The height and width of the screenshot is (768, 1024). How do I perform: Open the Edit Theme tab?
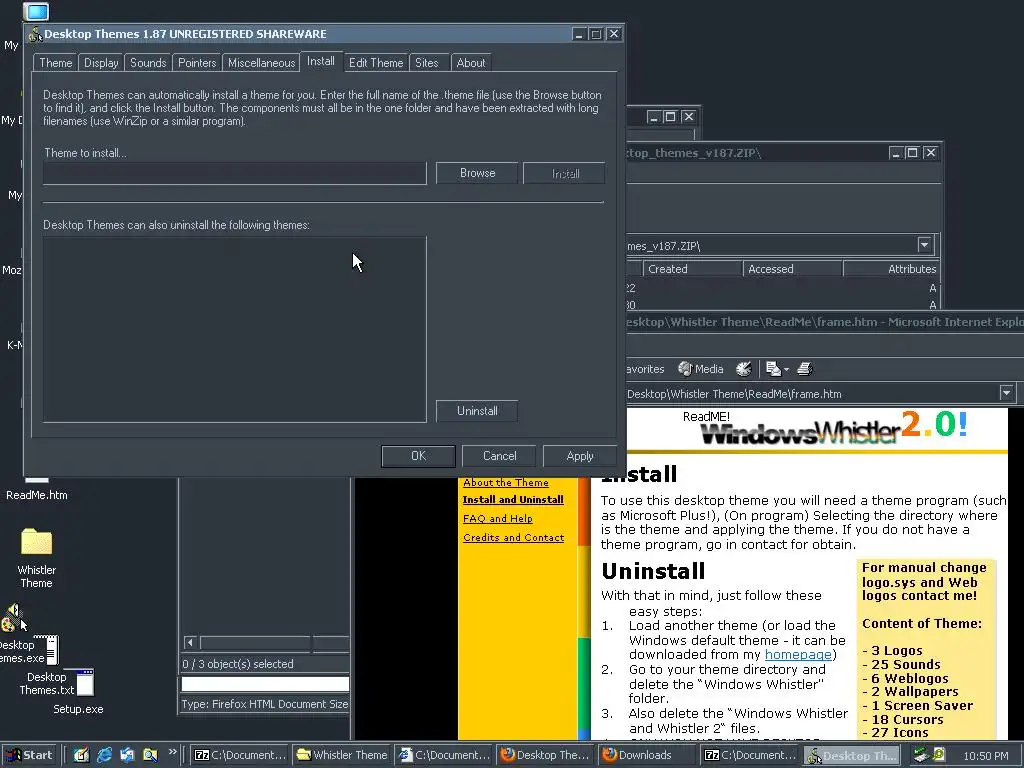[376, 63]
